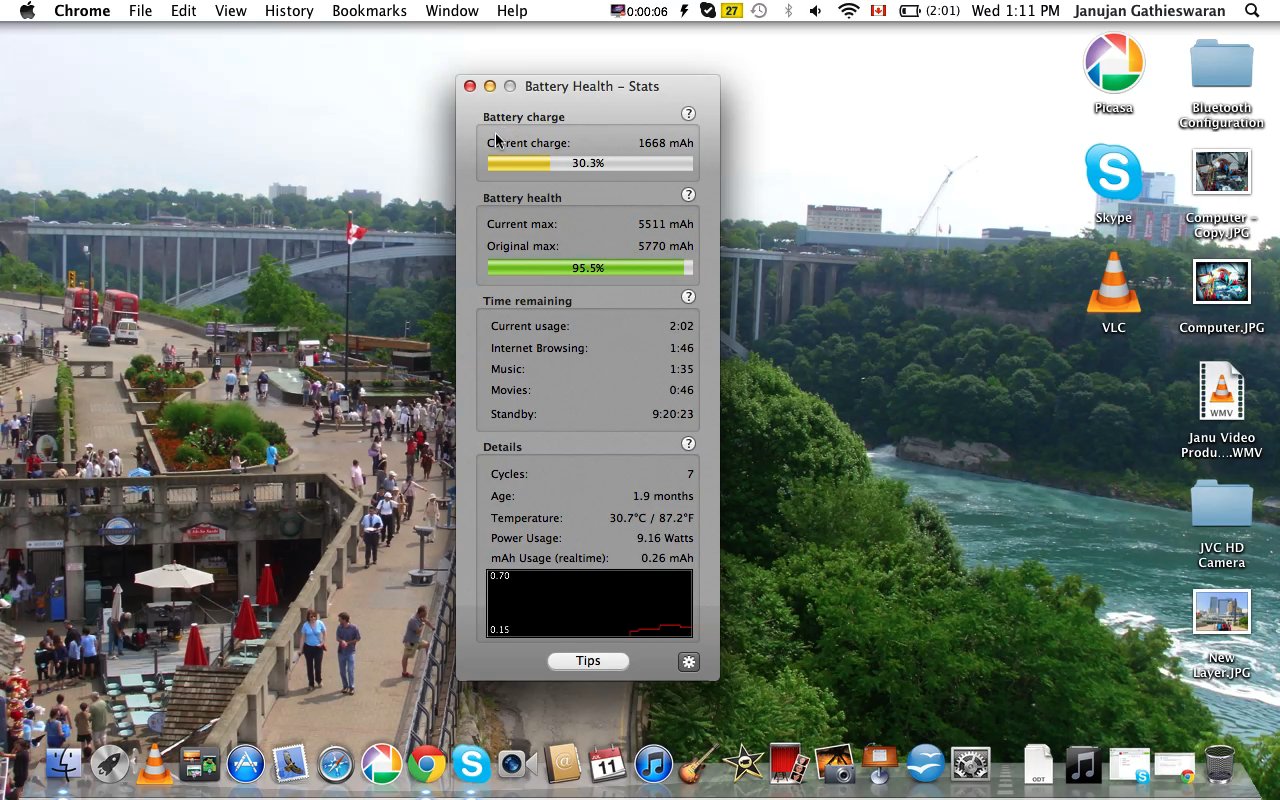The width and height of the screenshot is (1280, 800).
Task: Open the Bookmarks menu
Action: (x=369, y=11)
